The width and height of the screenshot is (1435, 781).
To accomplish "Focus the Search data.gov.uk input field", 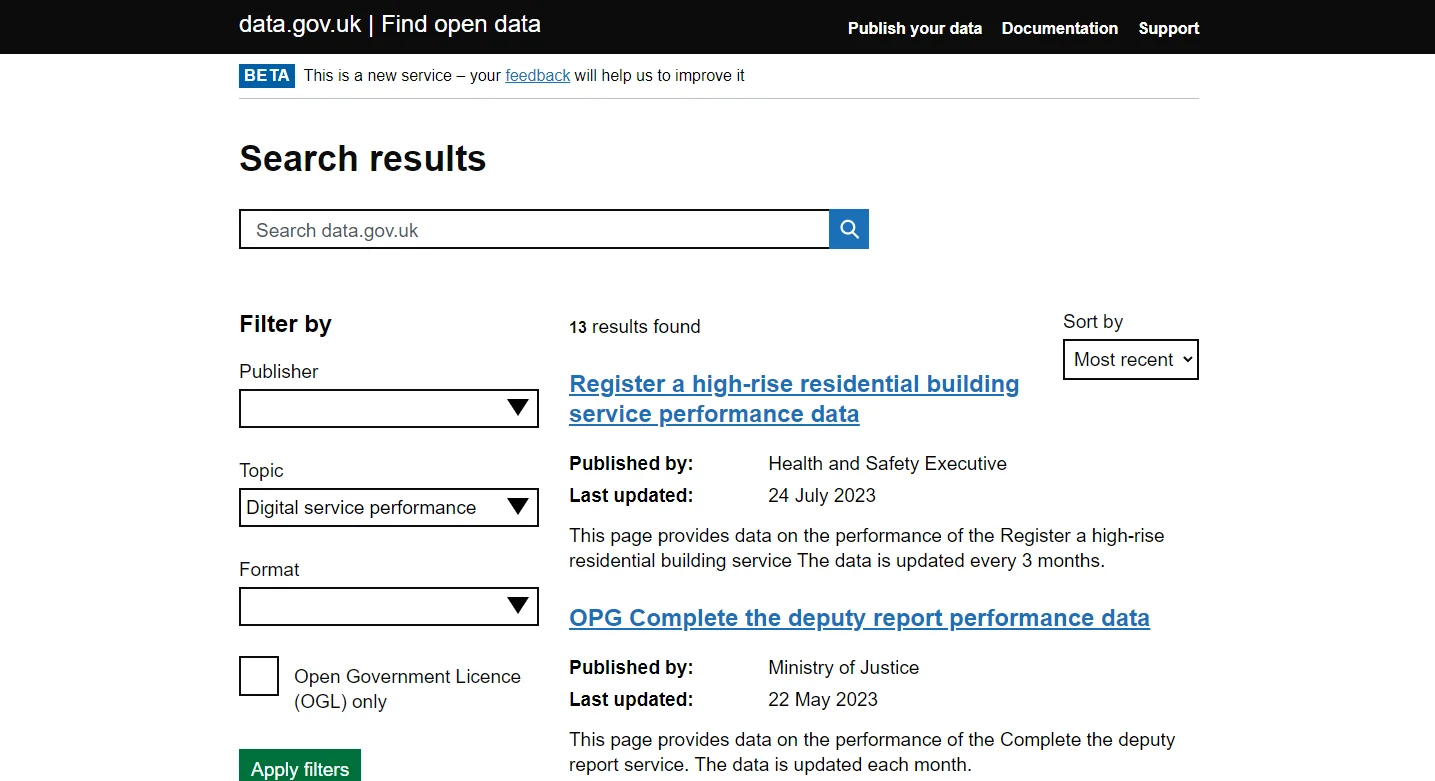I will (x=534, y=229).
